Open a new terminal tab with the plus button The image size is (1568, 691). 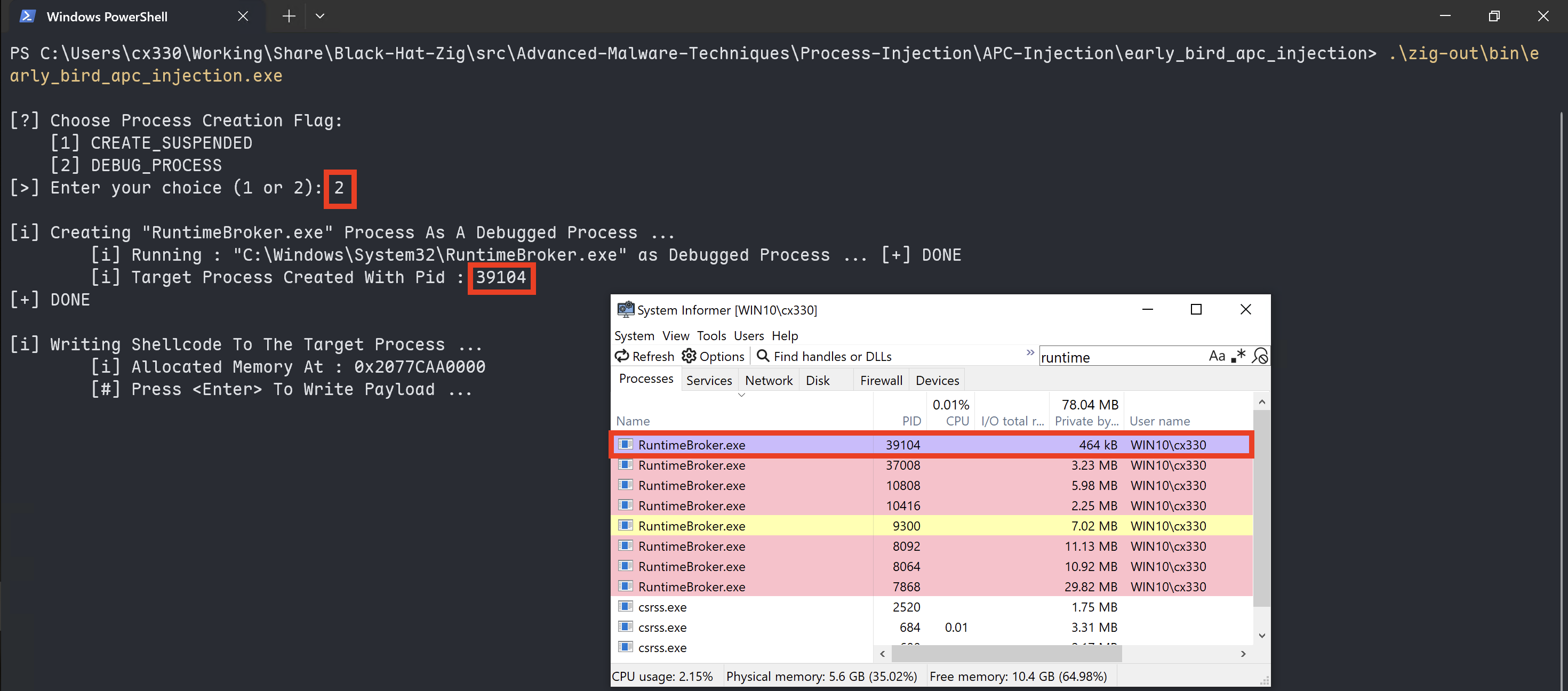(289, 17)
